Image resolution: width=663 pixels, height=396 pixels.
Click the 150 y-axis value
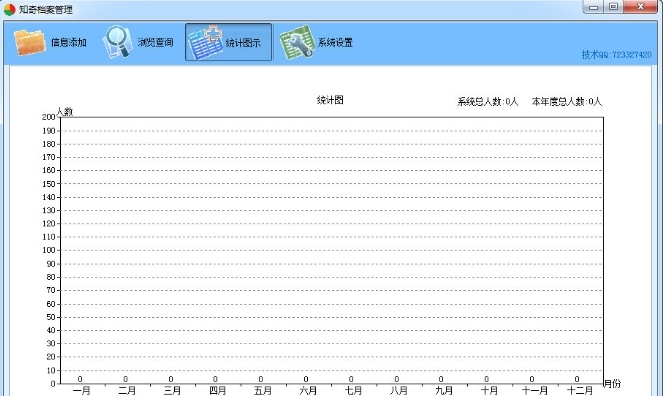pyautogui.click(x=49, y=184)
